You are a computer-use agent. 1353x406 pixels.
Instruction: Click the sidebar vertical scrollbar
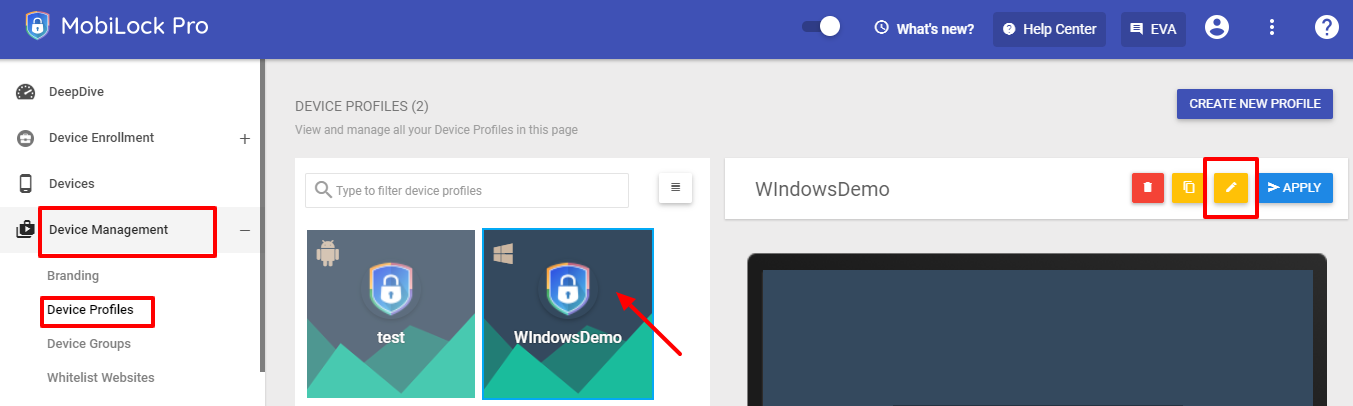(x=262, y=215)
